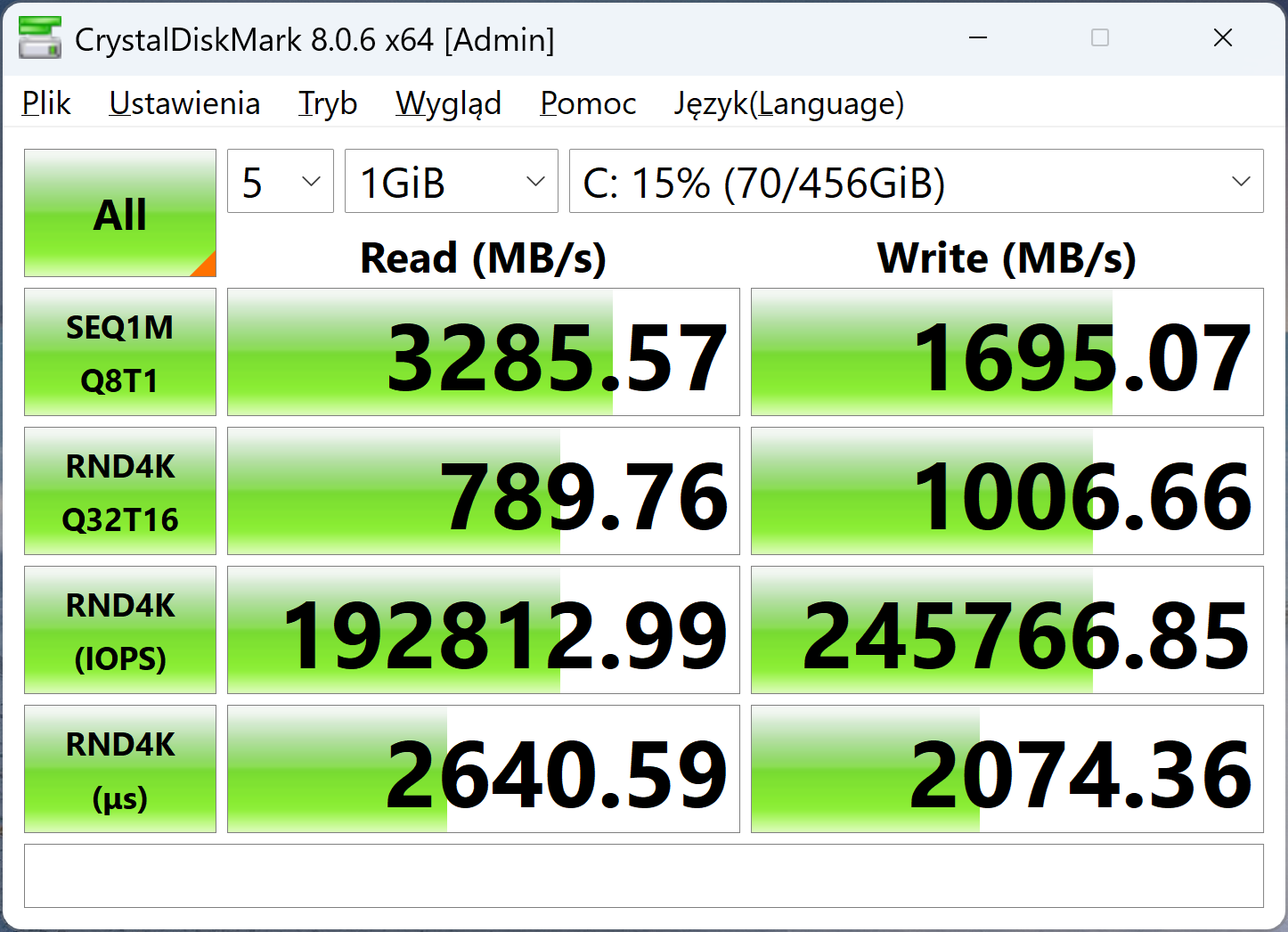Screen dimensions: 1288x932
Task: Run all benchmarks with the All button
Action: [120, 214]
